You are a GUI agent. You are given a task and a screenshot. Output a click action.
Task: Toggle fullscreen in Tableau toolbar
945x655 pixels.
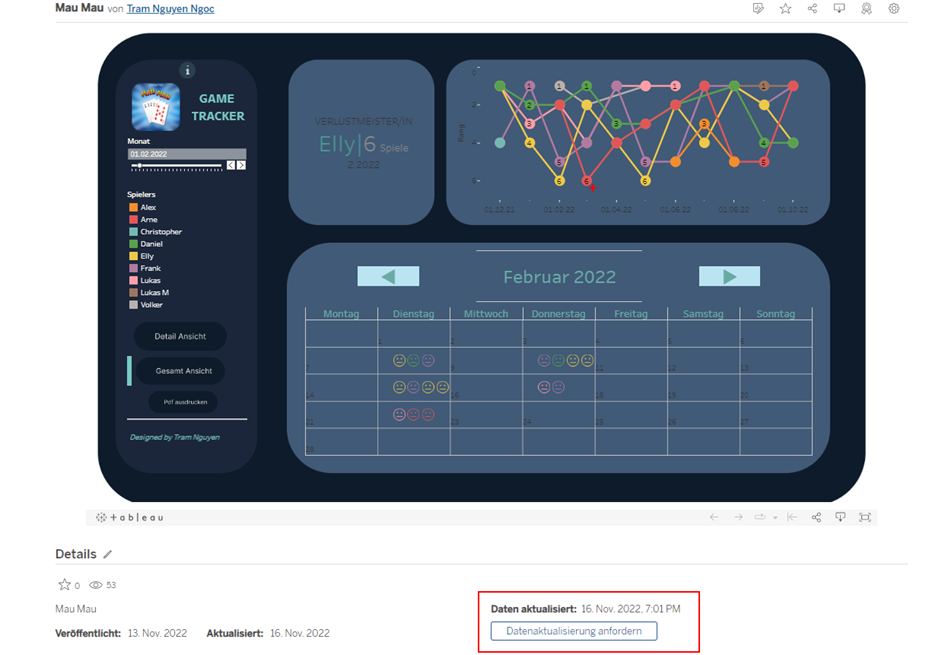pos(865,517)
